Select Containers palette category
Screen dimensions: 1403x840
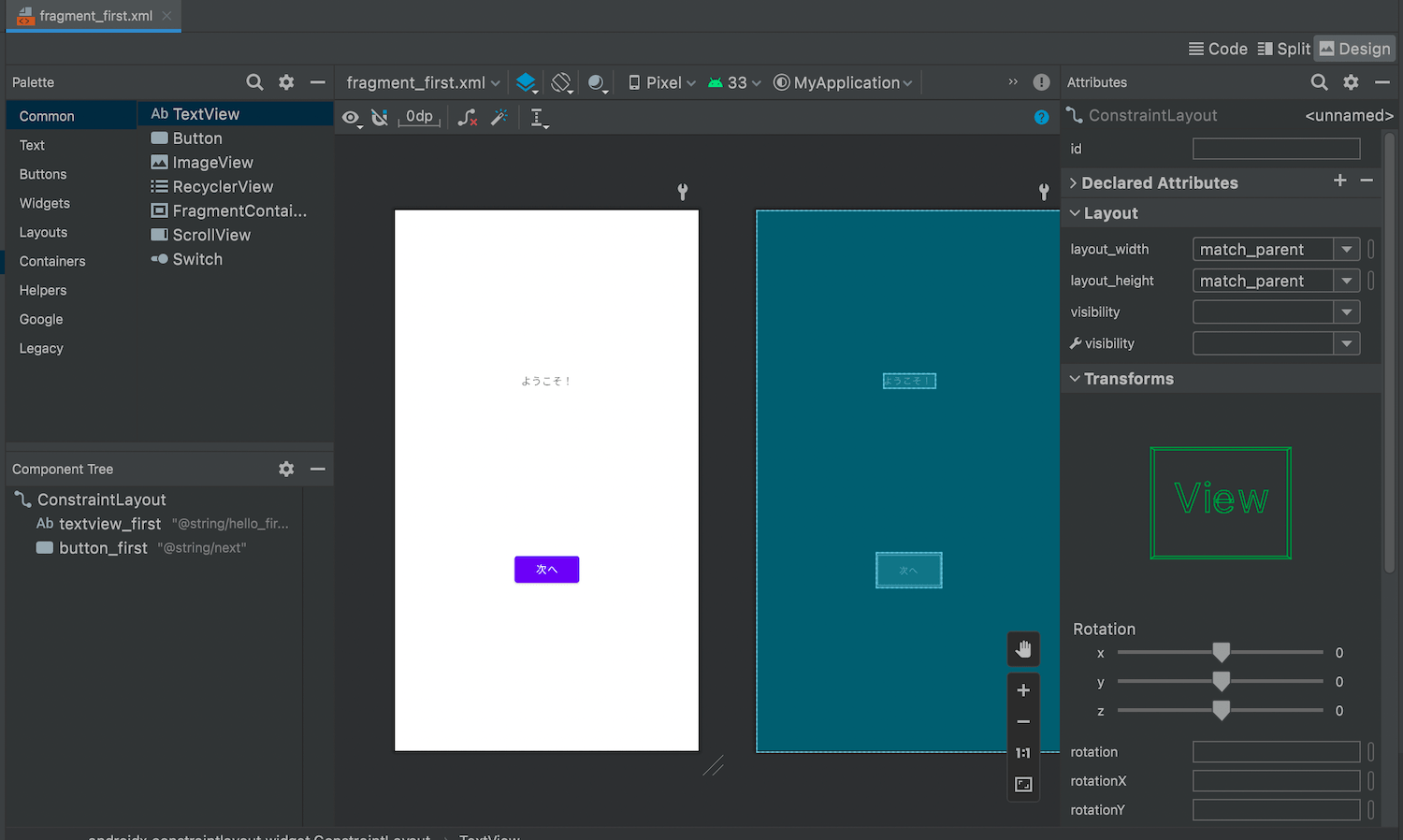point(71,261)
